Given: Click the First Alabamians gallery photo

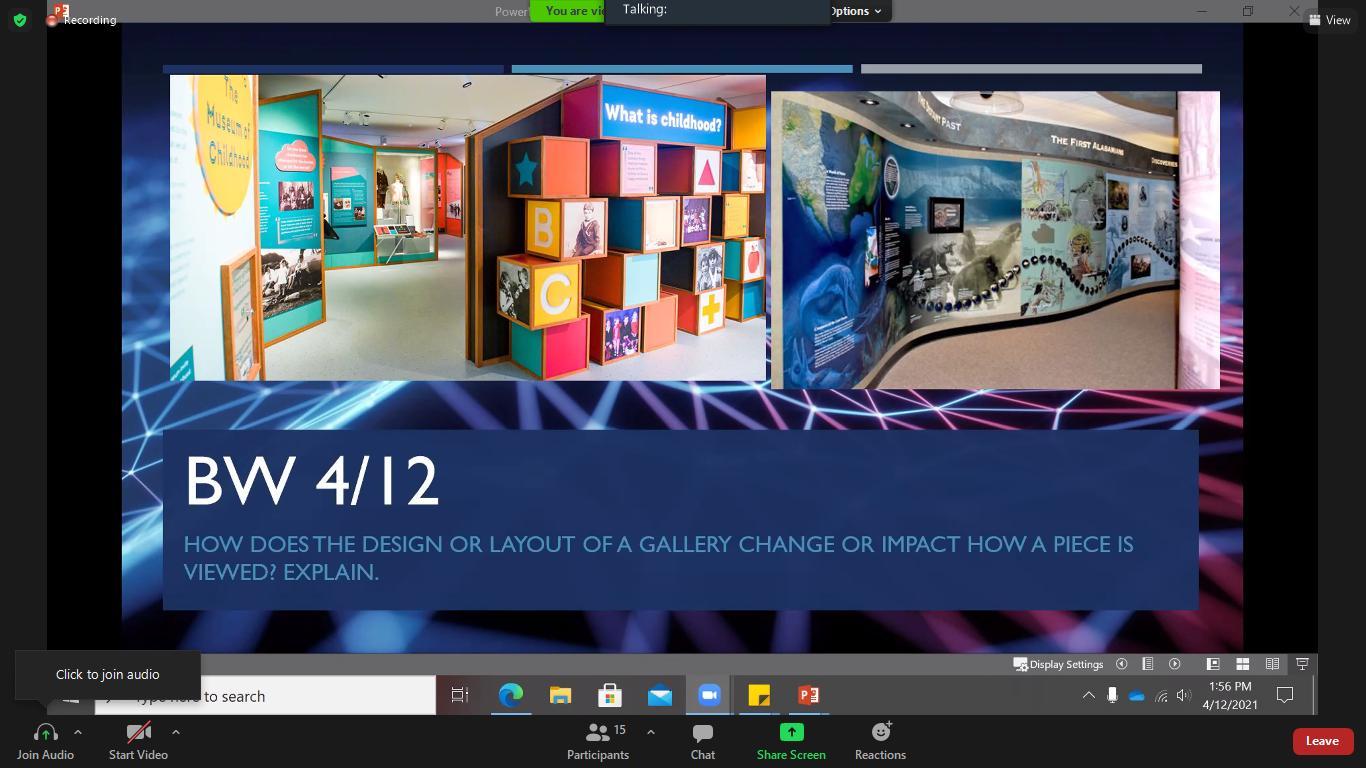Looking at the screenshot, I should [995, 240].
